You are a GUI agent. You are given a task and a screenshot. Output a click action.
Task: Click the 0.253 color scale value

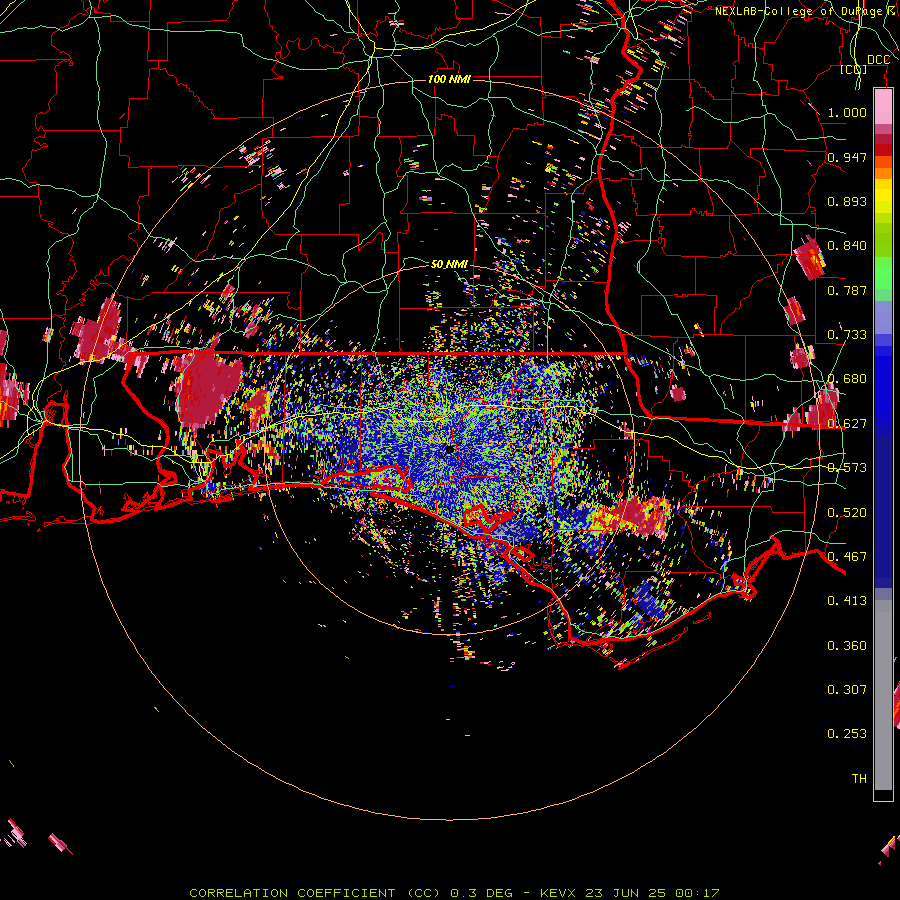pyautogui.click(x=847, y=734)
